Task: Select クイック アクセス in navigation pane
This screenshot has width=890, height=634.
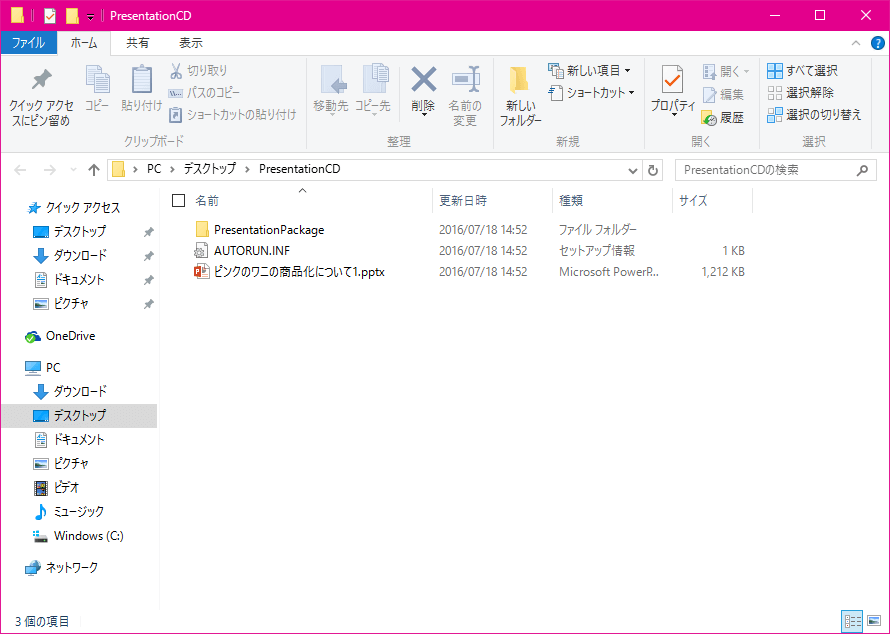Action: pos(83,208)
